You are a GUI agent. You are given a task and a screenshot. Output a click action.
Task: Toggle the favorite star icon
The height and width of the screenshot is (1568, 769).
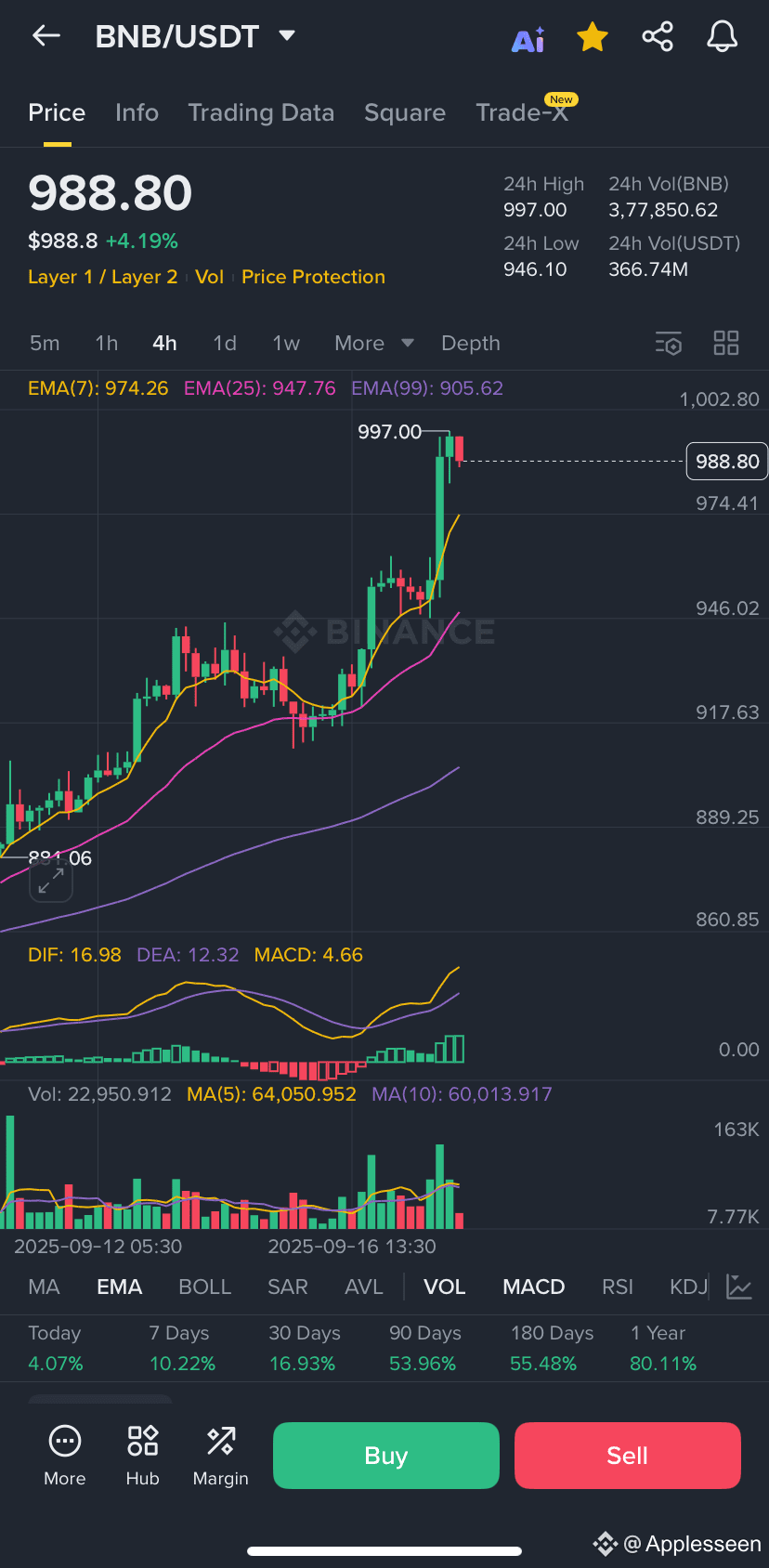point(593,37)
